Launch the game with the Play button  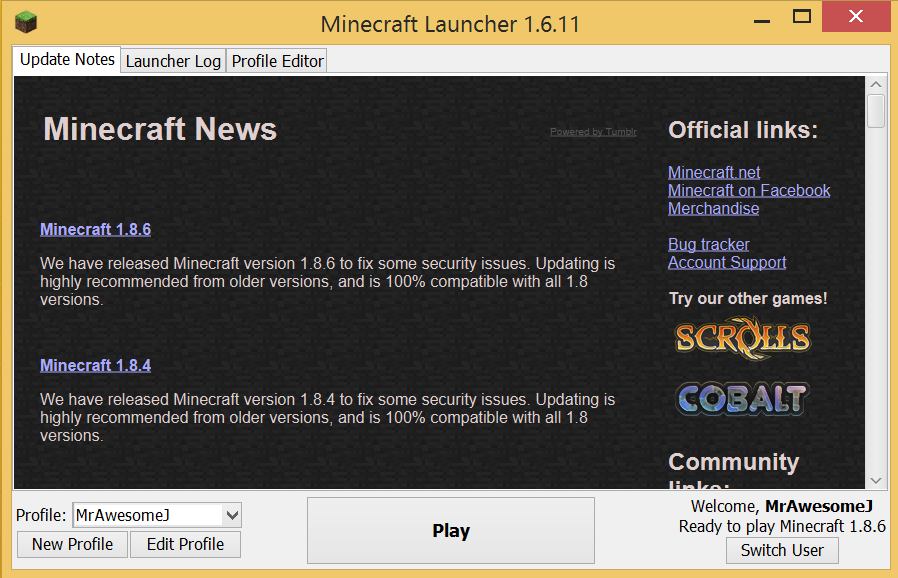451,530
